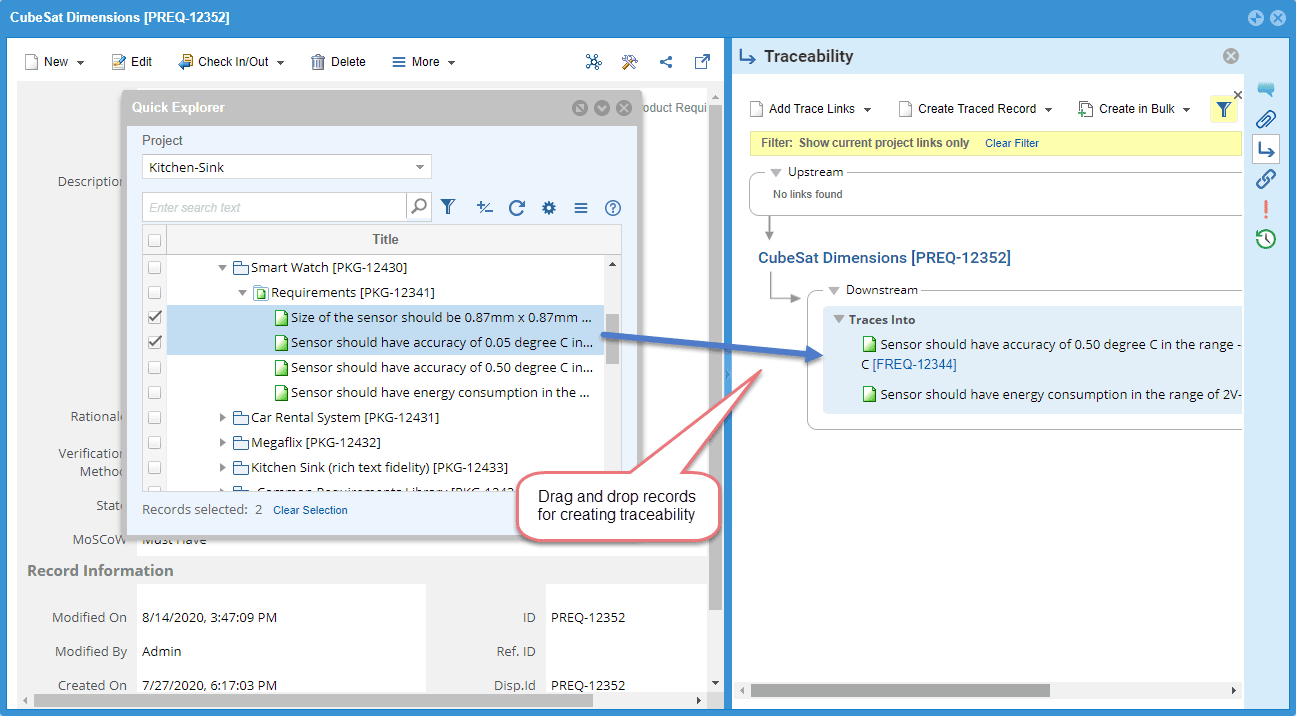Toggle the select-all checkbox in Title header
The width and height of the screenshot is (1296, 716).
154,240
